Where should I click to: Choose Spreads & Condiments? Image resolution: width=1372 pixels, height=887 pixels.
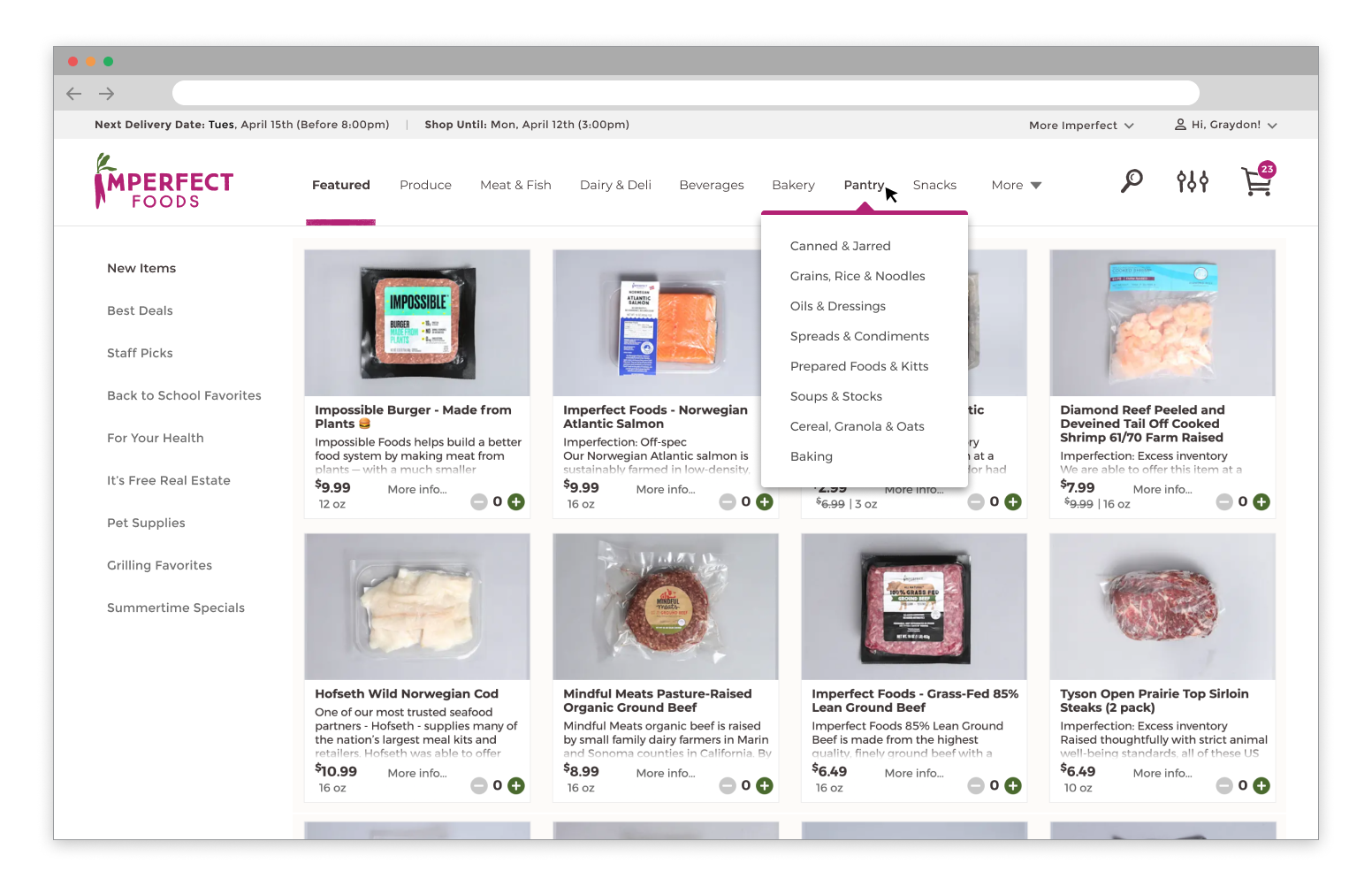point(859,336)
